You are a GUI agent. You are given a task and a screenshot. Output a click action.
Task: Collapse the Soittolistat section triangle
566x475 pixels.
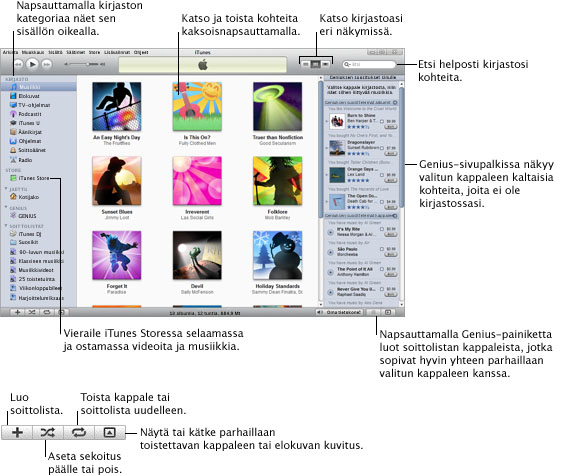tap(6, 226)
